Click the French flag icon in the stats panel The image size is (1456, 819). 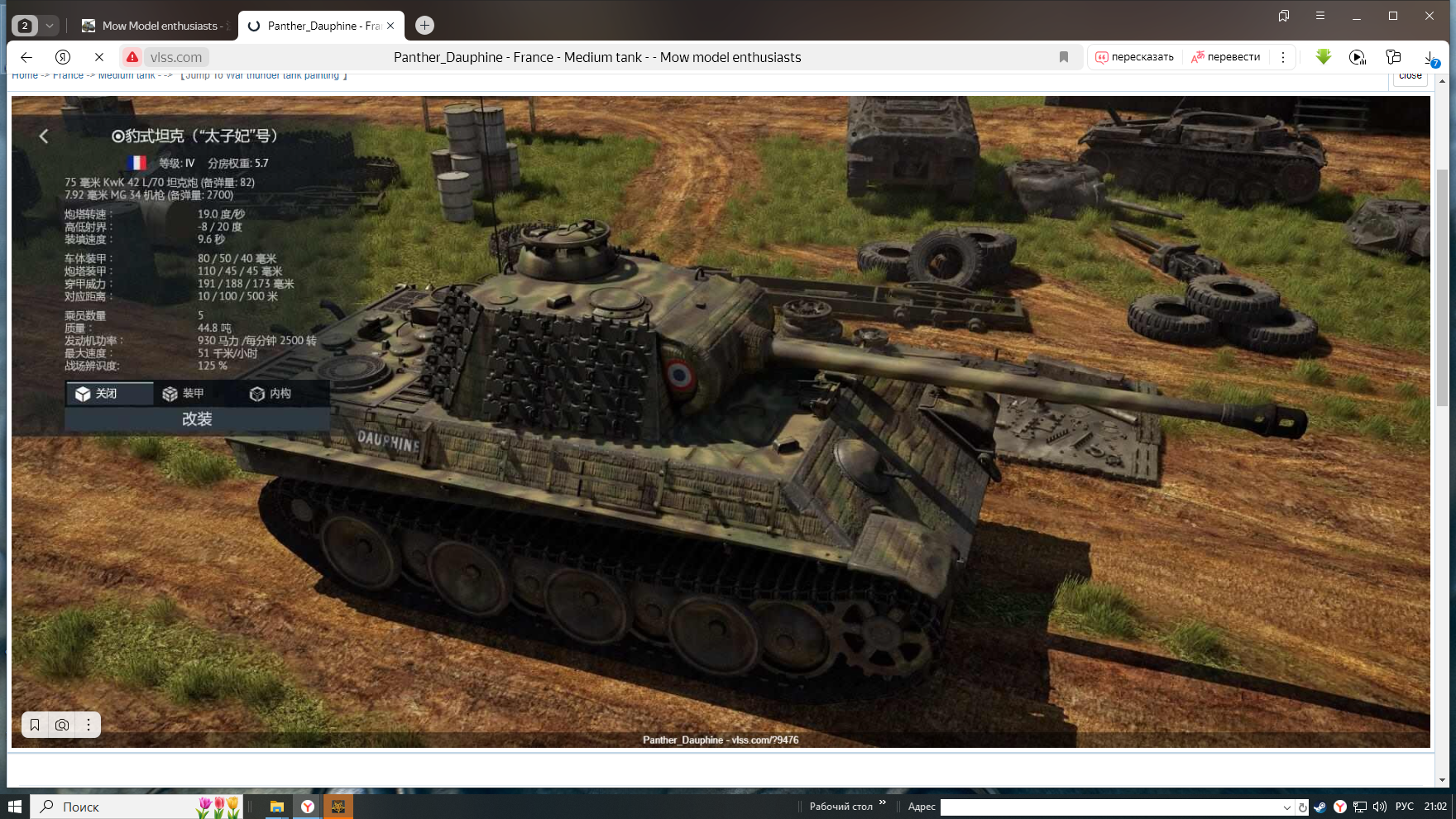coord(136,163)
